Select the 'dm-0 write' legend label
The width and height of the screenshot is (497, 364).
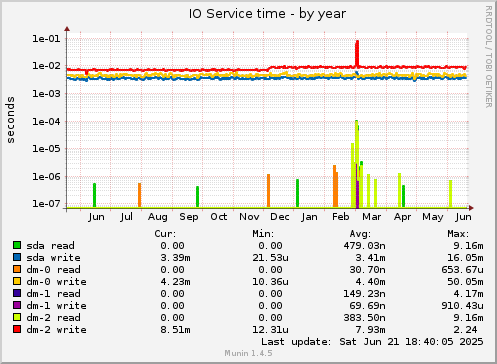pyautogui.click(x=56, y=282)
